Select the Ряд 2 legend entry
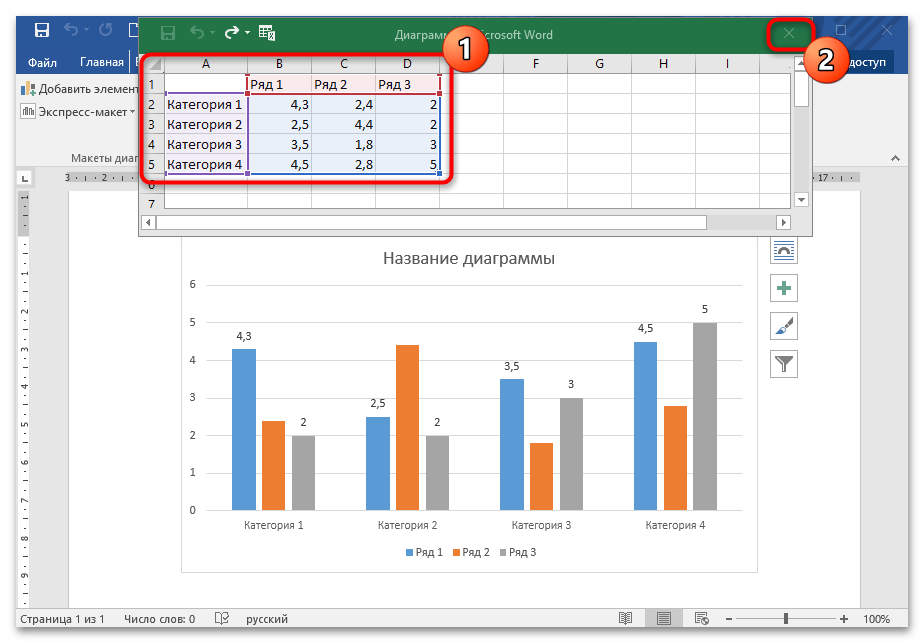Image resolution: width=924 pixels, height=643 pixels. pyautogui.click(x=471, y=552)
